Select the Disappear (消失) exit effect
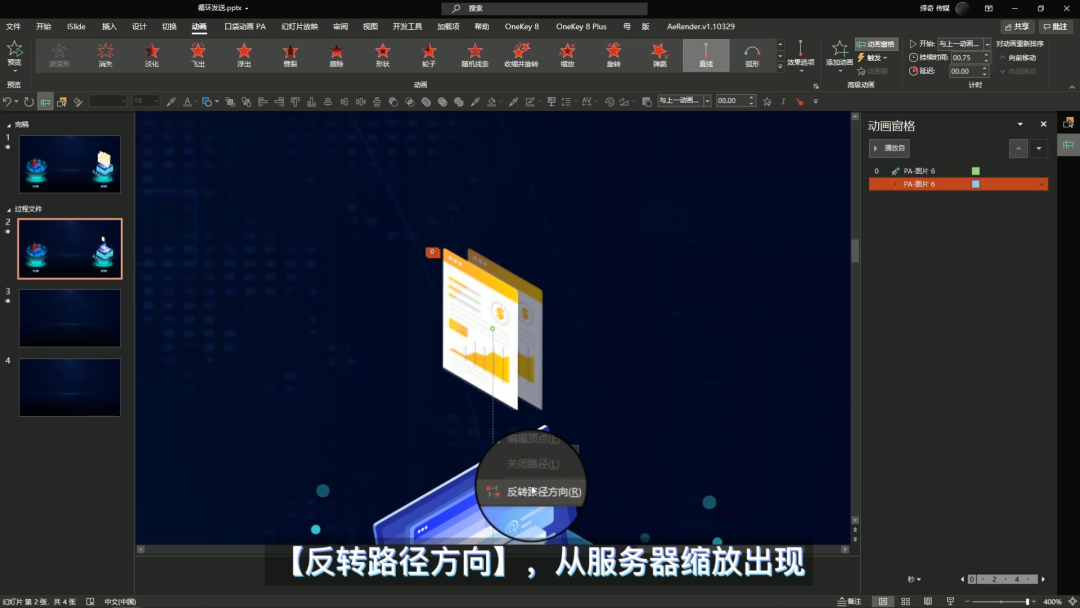 point(105,55)
